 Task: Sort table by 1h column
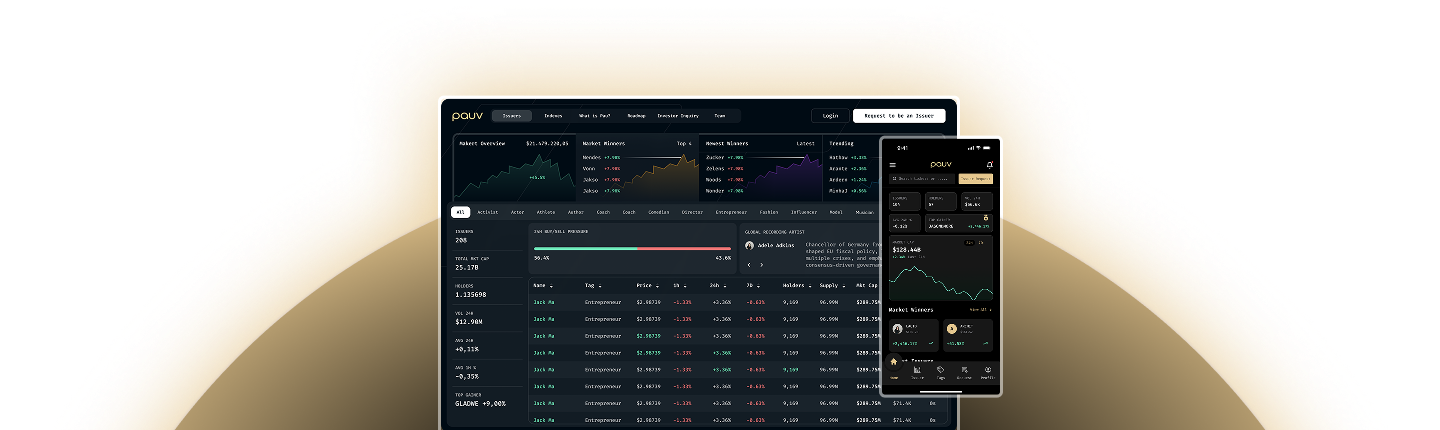(x=678, y=285)
